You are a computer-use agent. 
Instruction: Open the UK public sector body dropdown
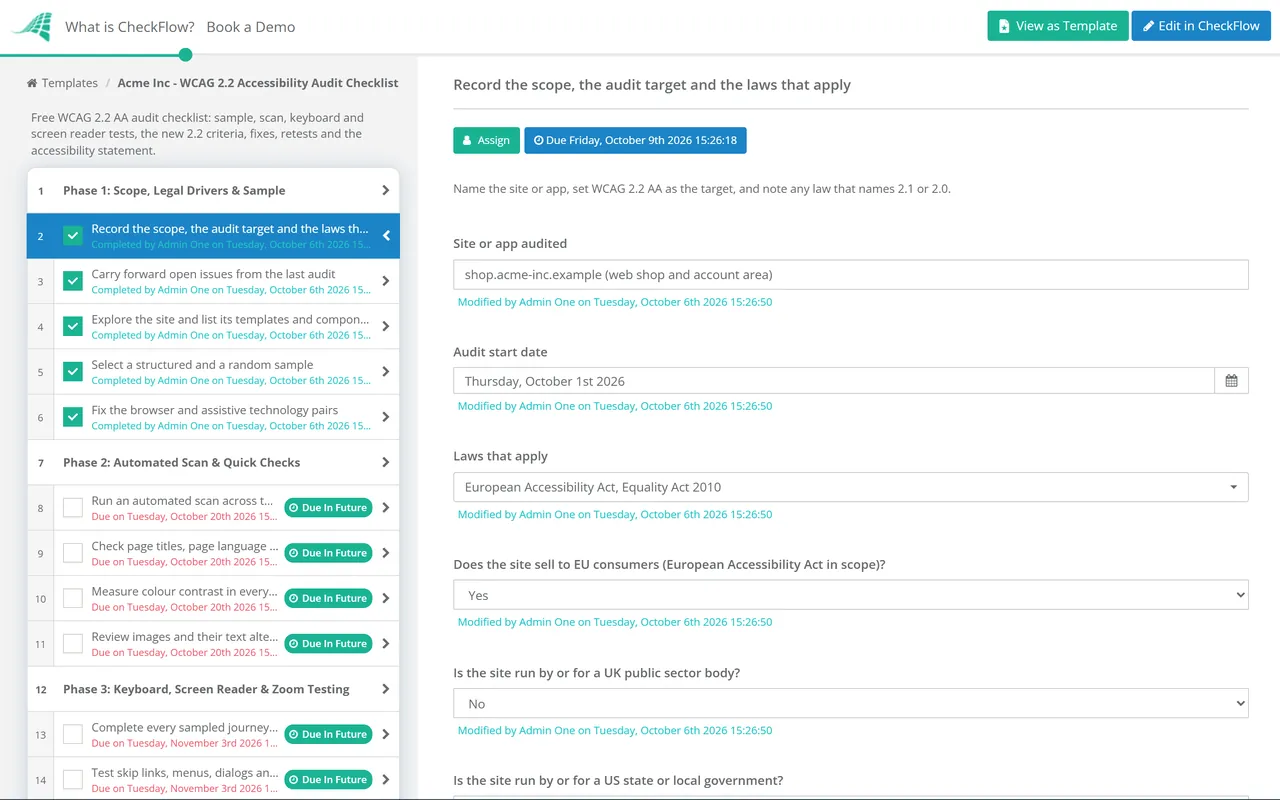click(851, 704)
